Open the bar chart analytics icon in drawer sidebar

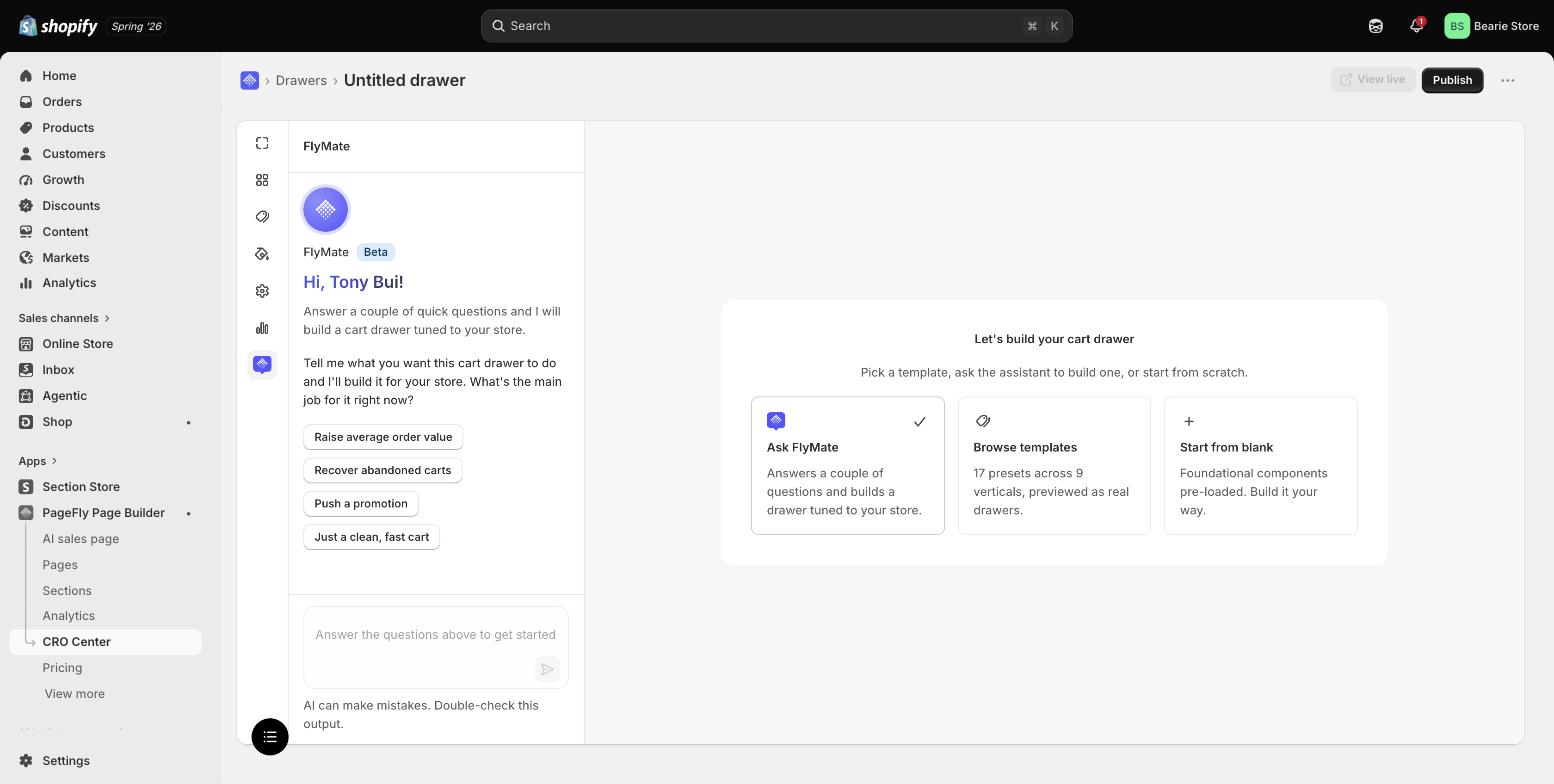point(262,328)
